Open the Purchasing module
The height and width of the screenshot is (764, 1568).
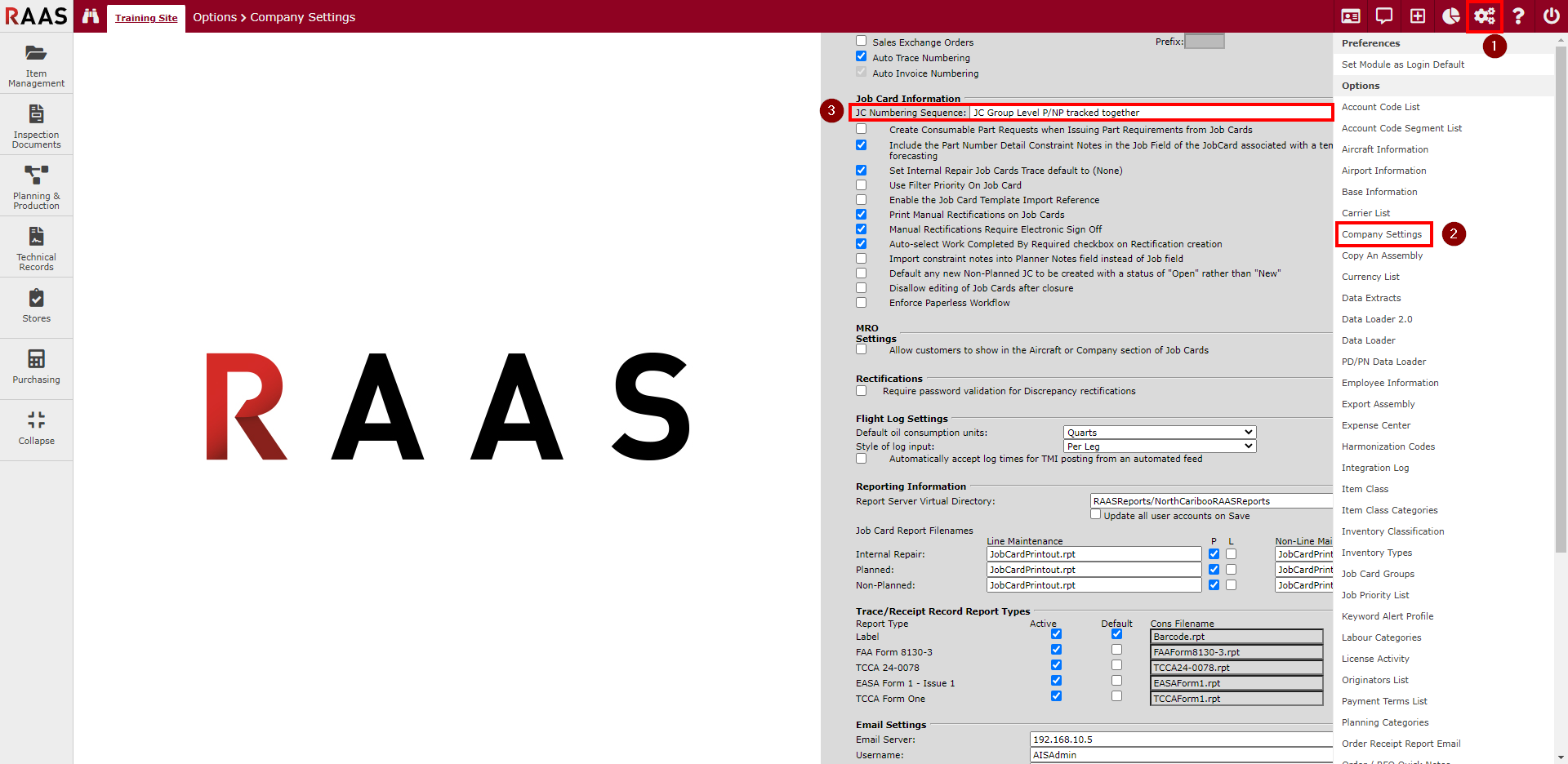[x=36, y=367]
